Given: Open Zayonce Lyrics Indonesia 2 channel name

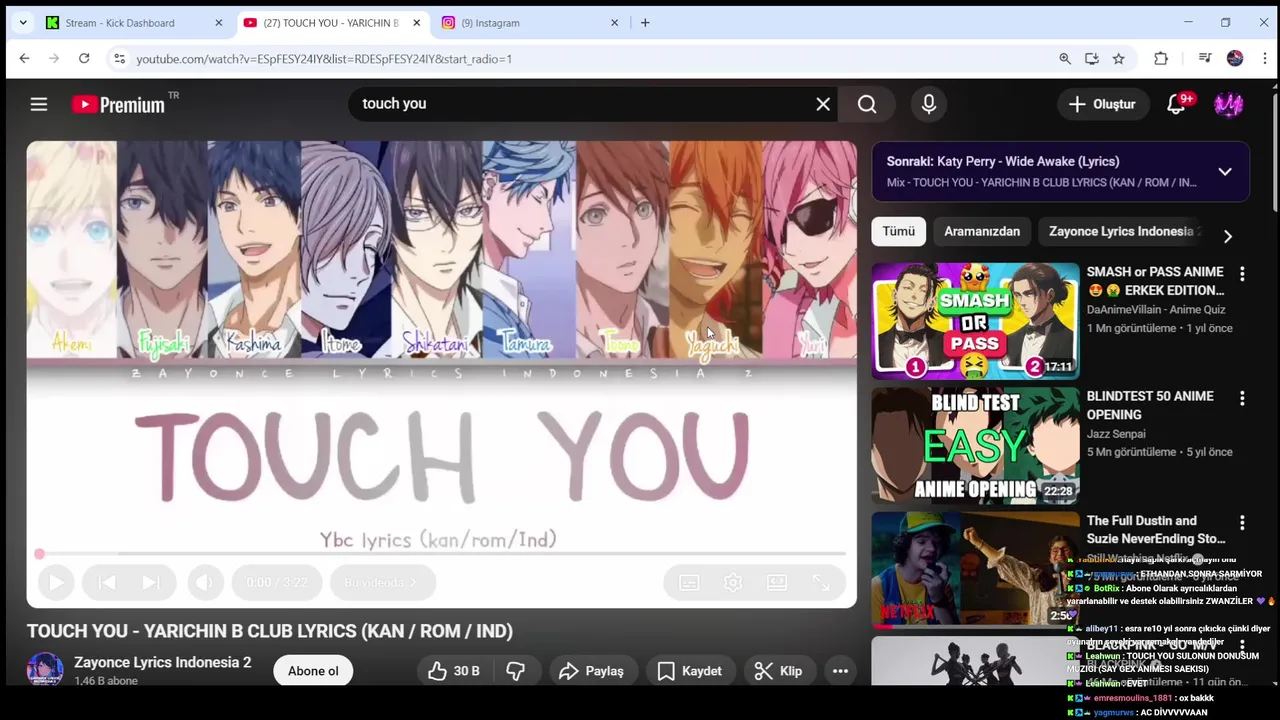Looking at the screenshot, I should point(163,662).
